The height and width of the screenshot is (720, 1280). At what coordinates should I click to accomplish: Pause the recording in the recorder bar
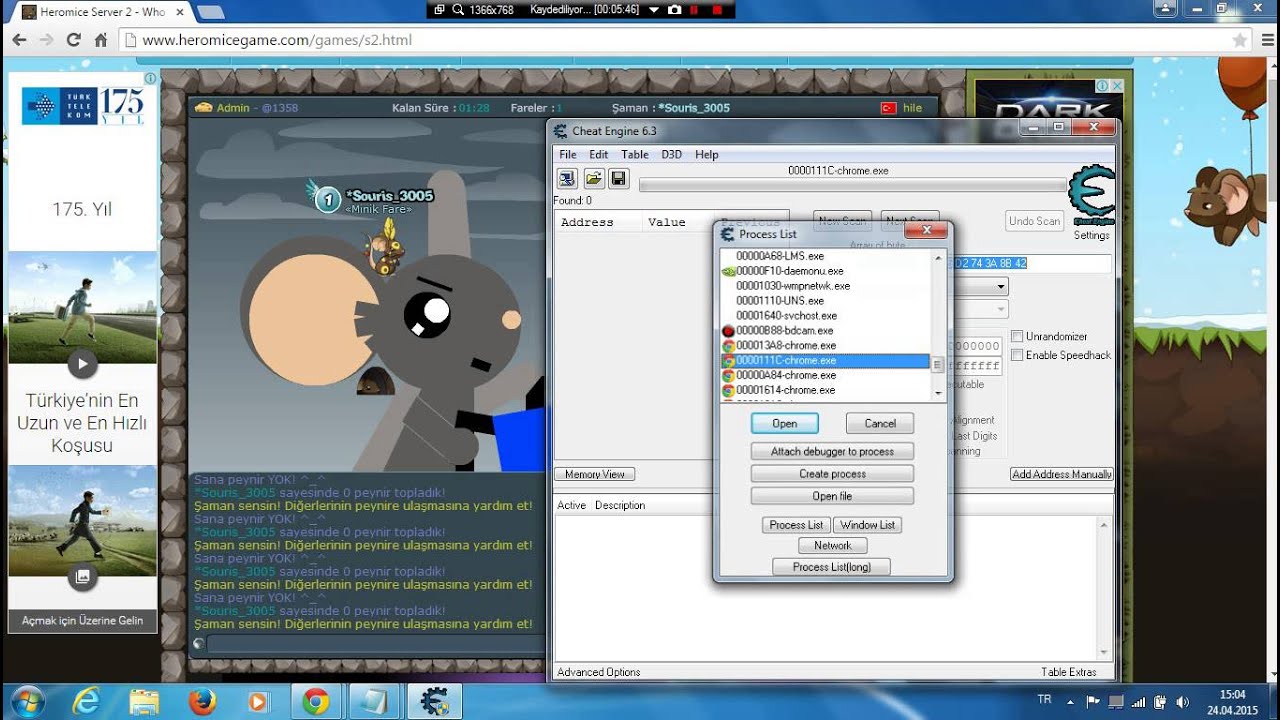696,9
